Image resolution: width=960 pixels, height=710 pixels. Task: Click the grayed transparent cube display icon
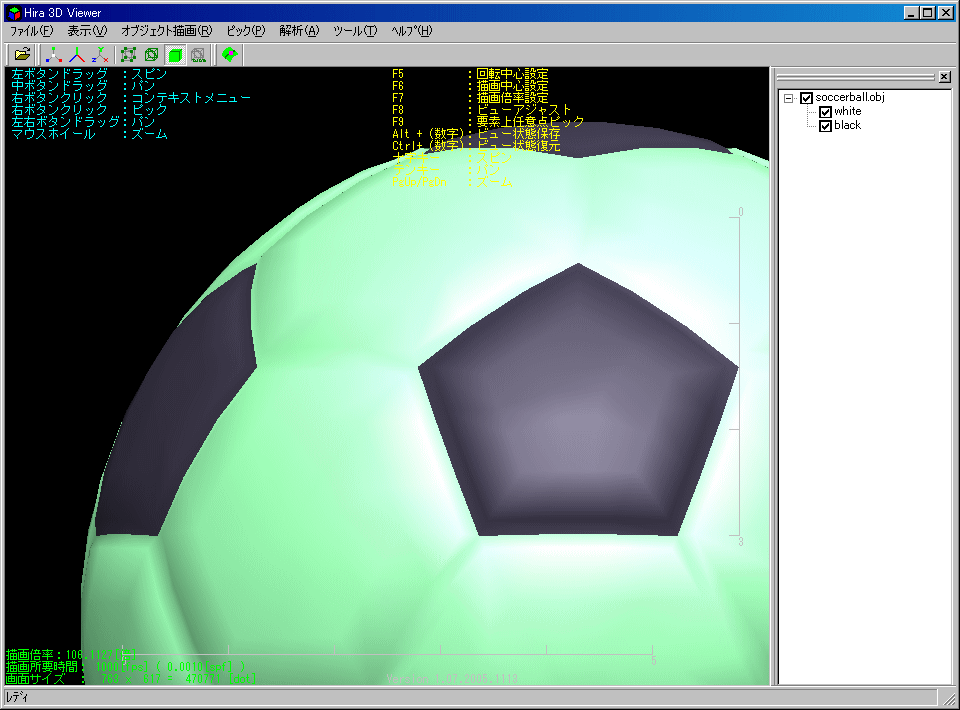click(x=198, y=55)
